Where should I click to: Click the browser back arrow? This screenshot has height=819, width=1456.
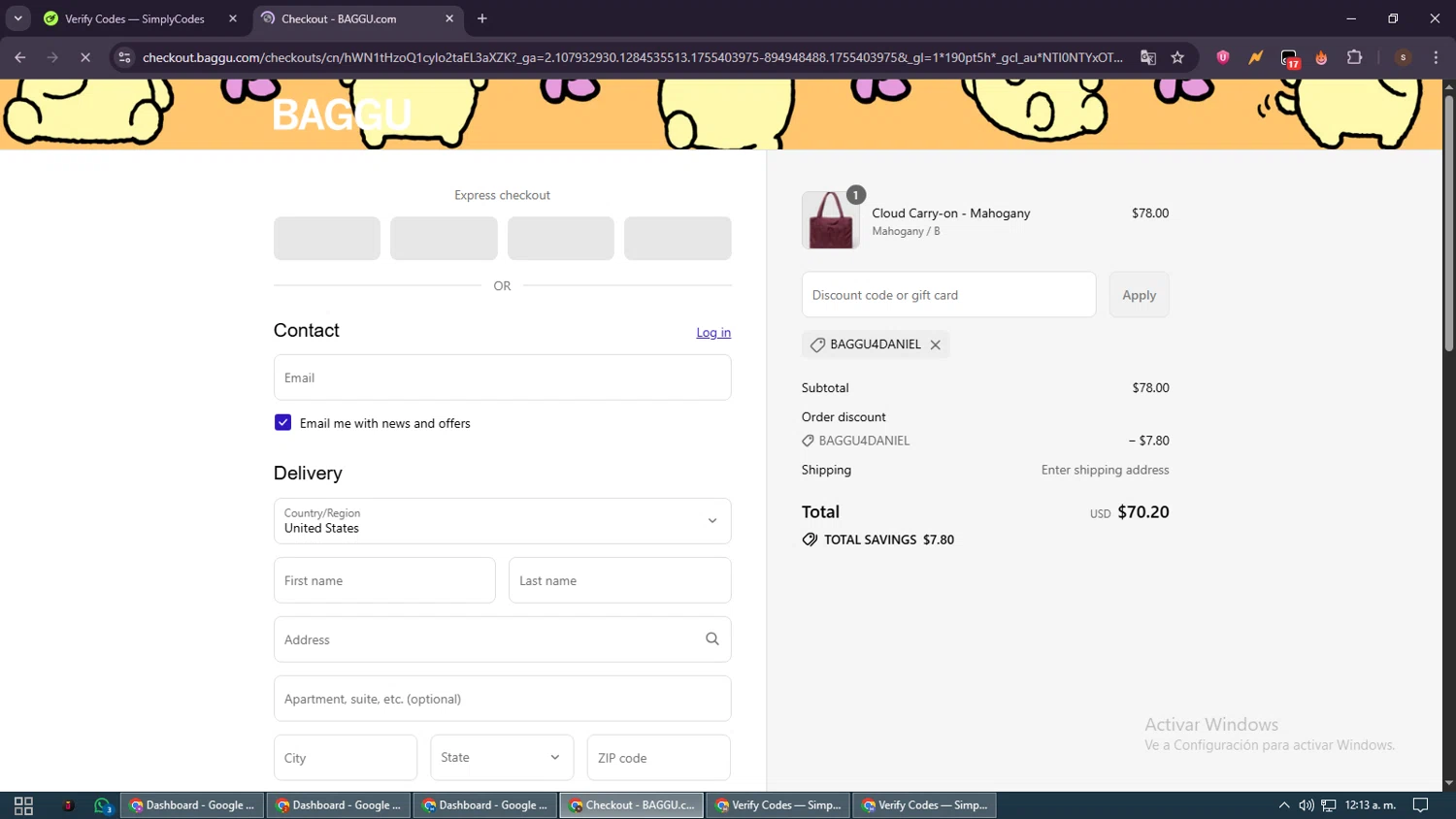pyautogui.click(x=20, y=57)
